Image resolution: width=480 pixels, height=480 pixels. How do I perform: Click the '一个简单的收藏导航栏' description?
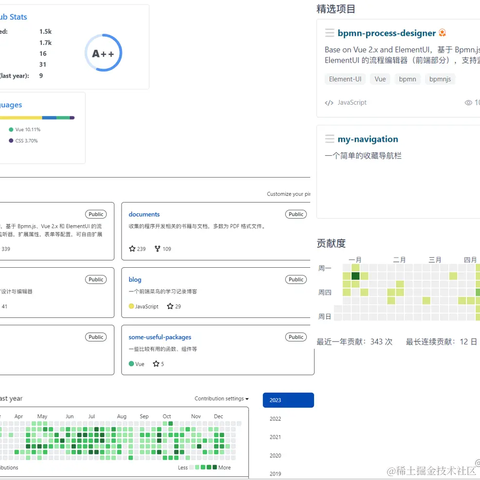[363, 156]
